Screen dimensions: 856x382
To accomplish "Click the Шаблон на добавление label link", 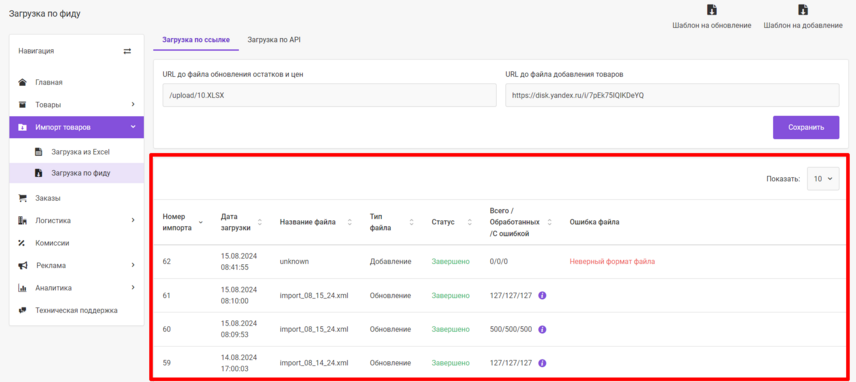I will tap(802, 25).
